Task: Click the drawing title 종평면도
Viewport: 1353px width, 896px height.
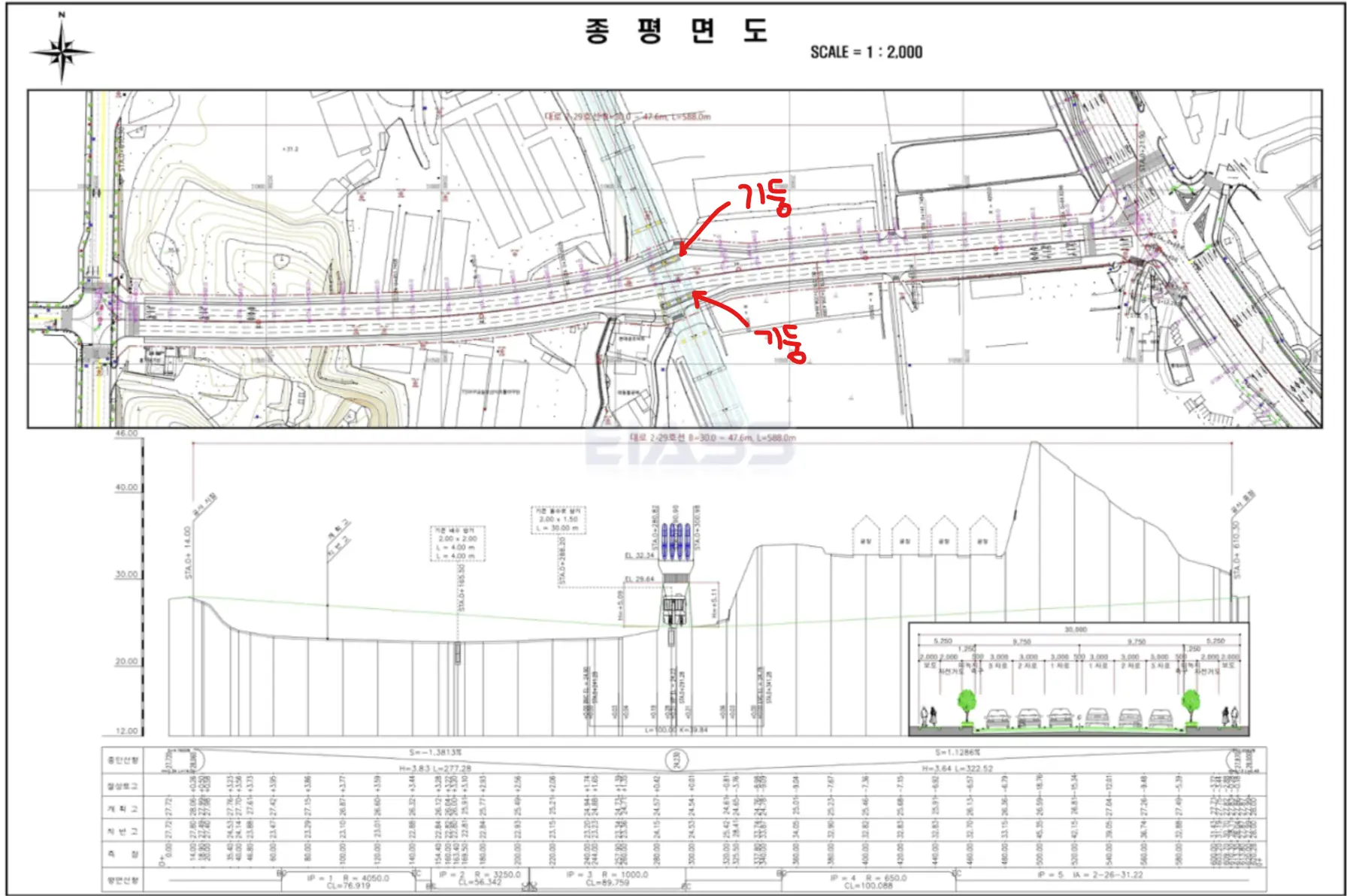Action: (676, 32)
